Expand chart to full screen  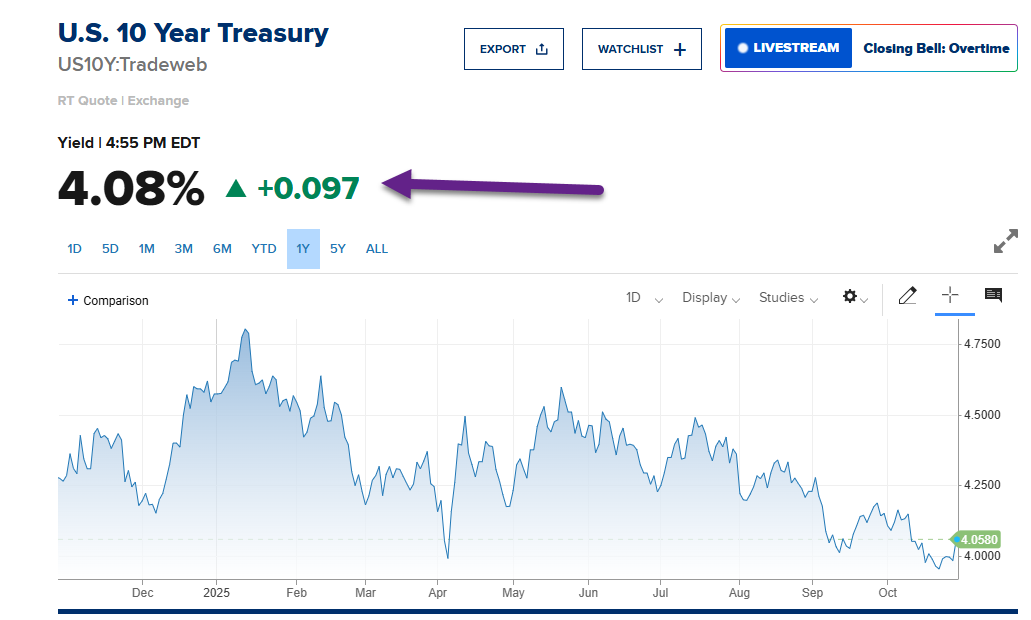(1005, 241)
